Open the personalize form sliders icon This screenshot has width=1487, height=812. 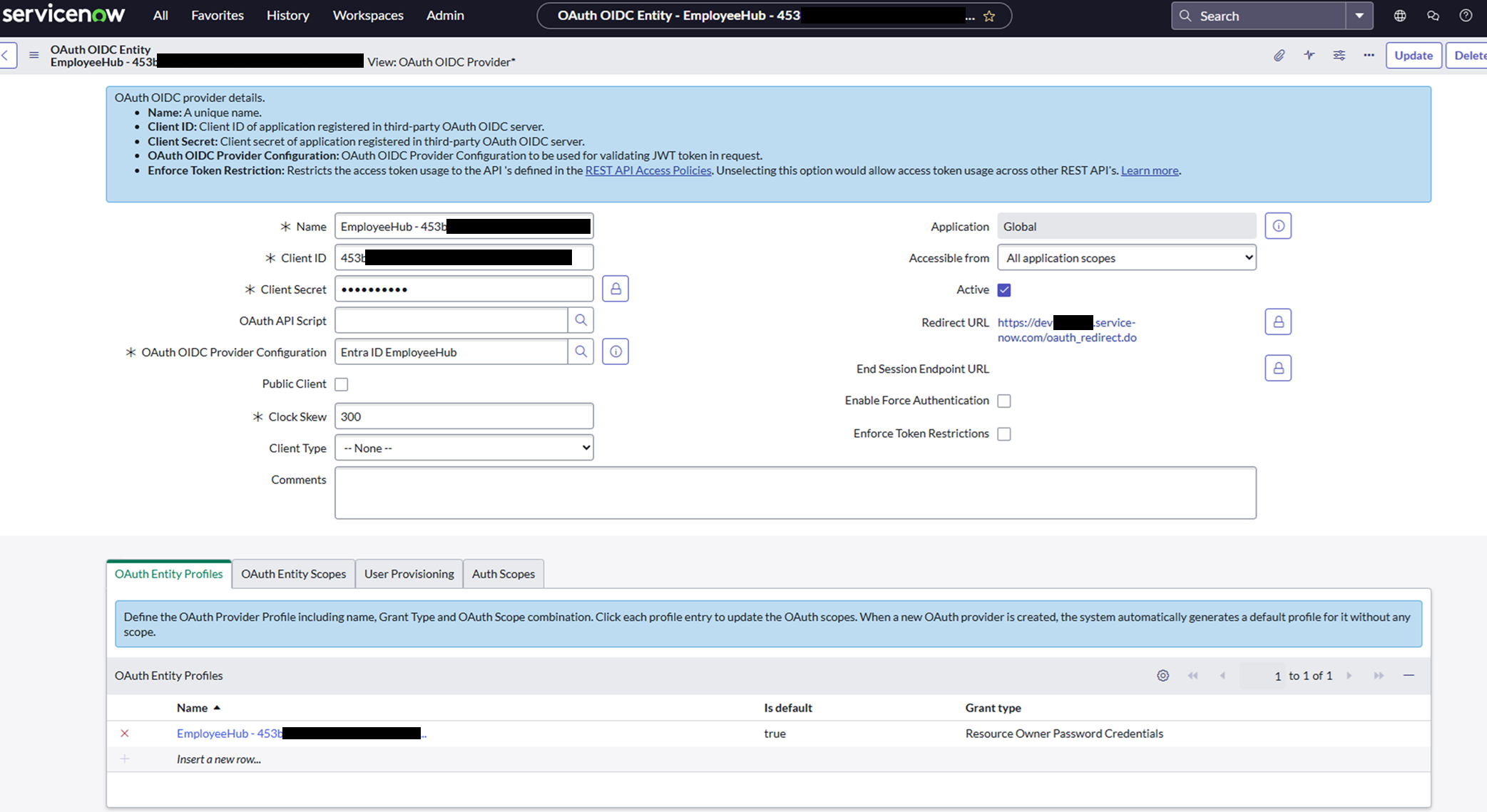(x=1339, y=55)
